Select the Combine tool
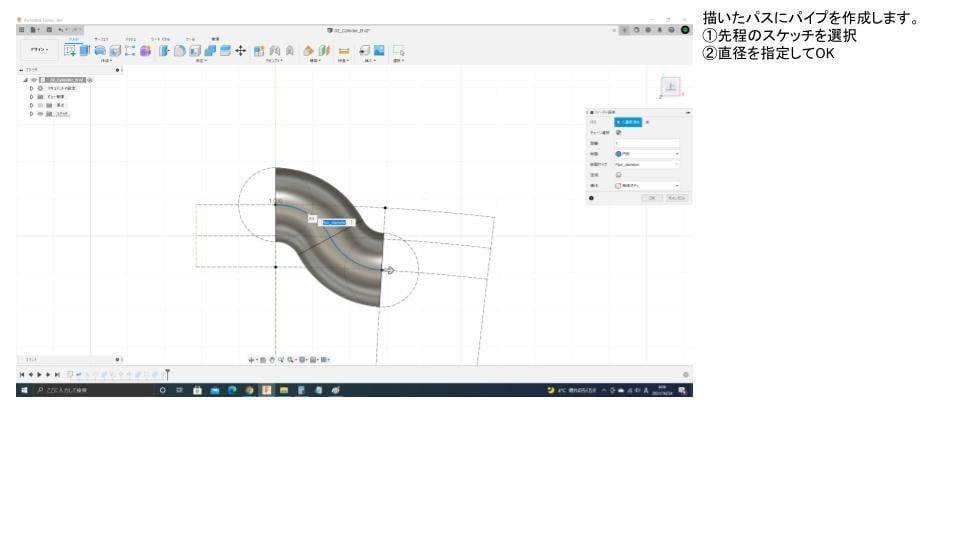Image resolution: width=960 pixels, height=540 pixels. [x=210, y=51]
